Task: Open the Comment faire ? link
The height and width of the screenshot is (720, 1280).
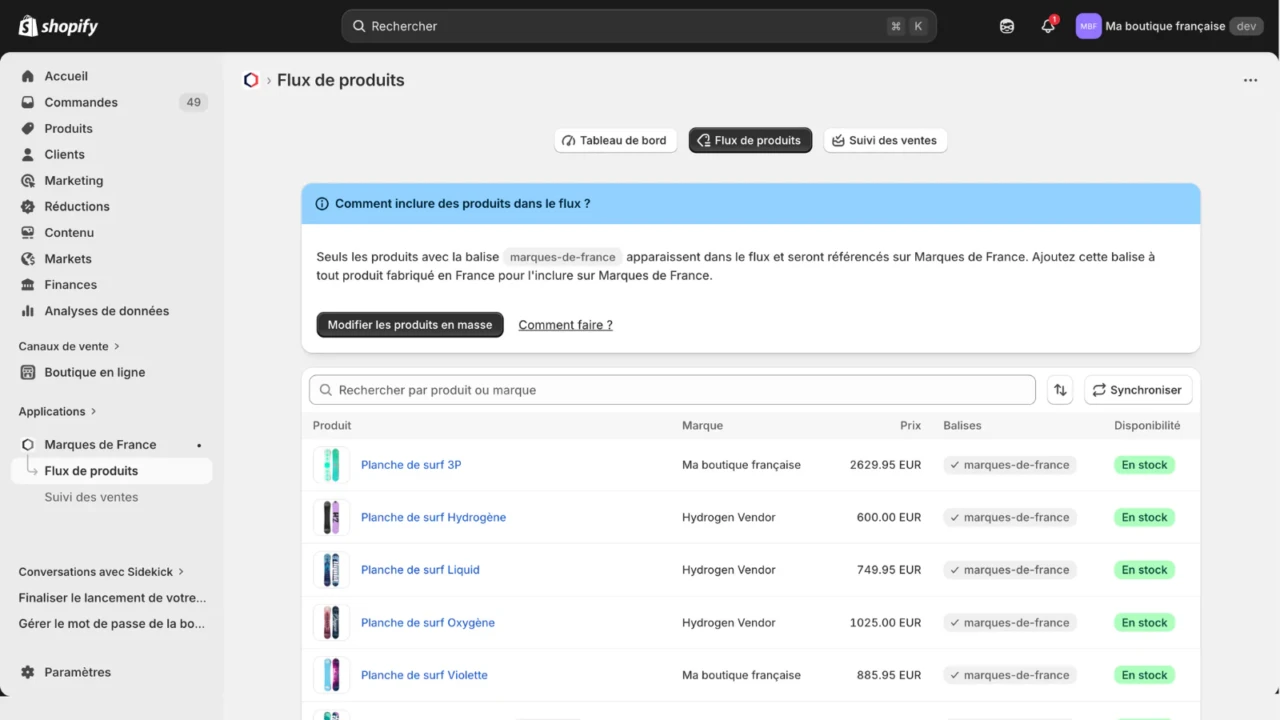Action: click(565, 325)
